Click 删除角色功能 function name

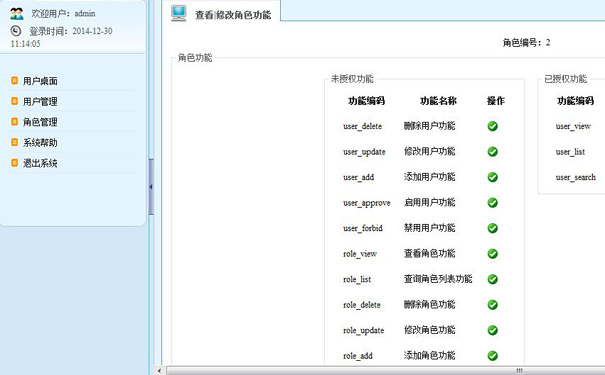(x=429, y=304)
